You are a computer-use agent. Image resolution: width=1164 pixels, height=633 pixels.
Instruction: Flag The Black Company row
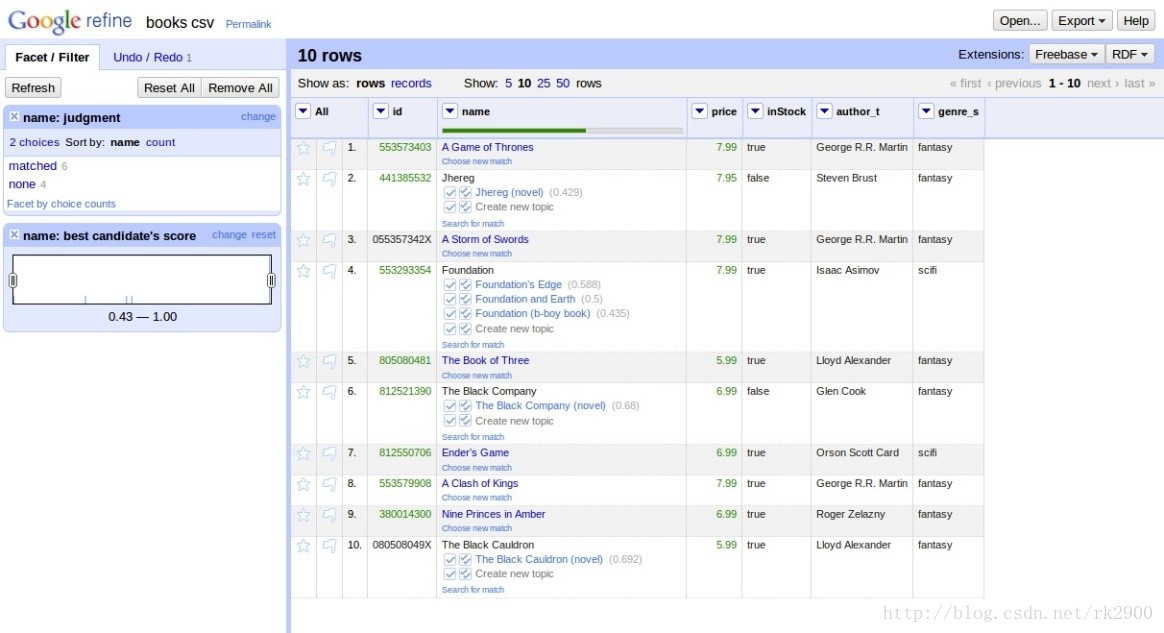[x=330, y=392]
